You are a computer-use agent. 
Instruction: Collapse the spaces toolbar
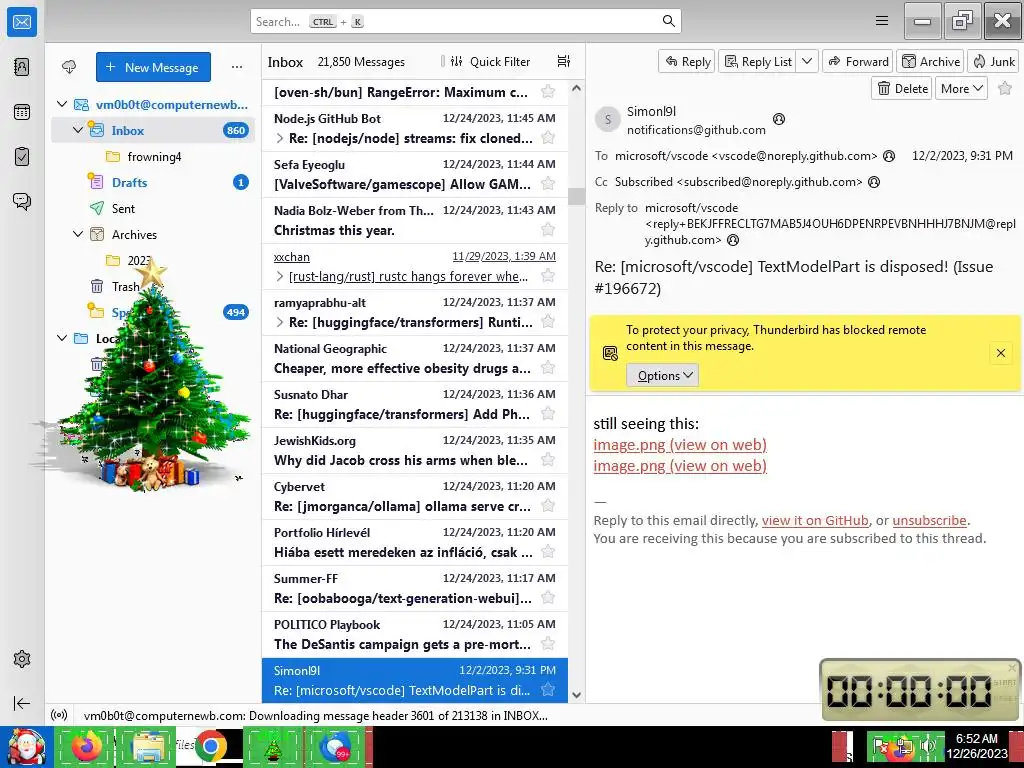click(x=22, y=703)
